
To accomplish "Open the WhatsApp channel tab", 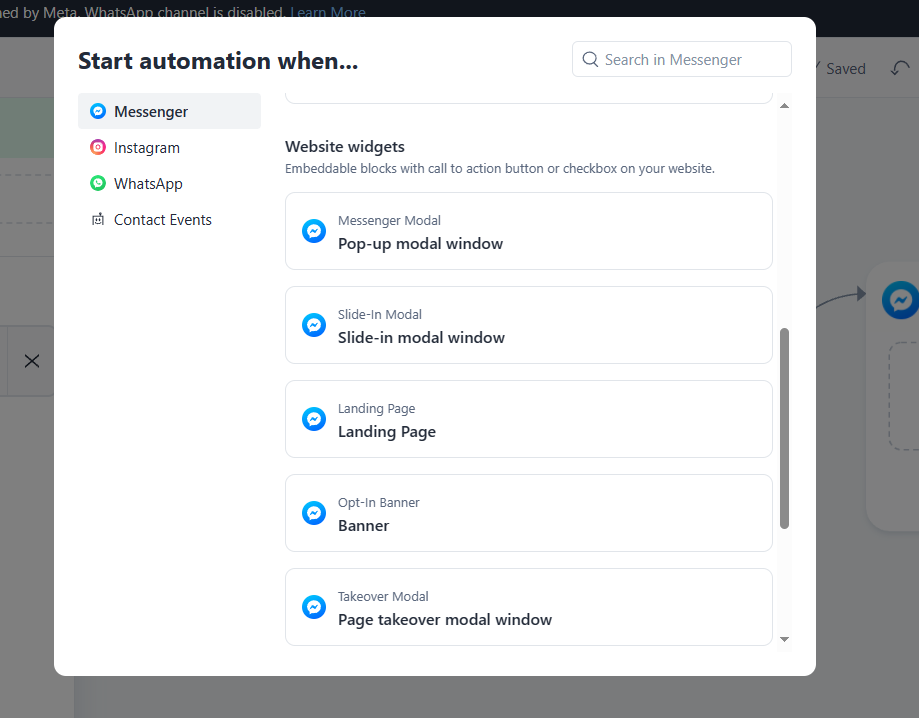I will 148,184.
